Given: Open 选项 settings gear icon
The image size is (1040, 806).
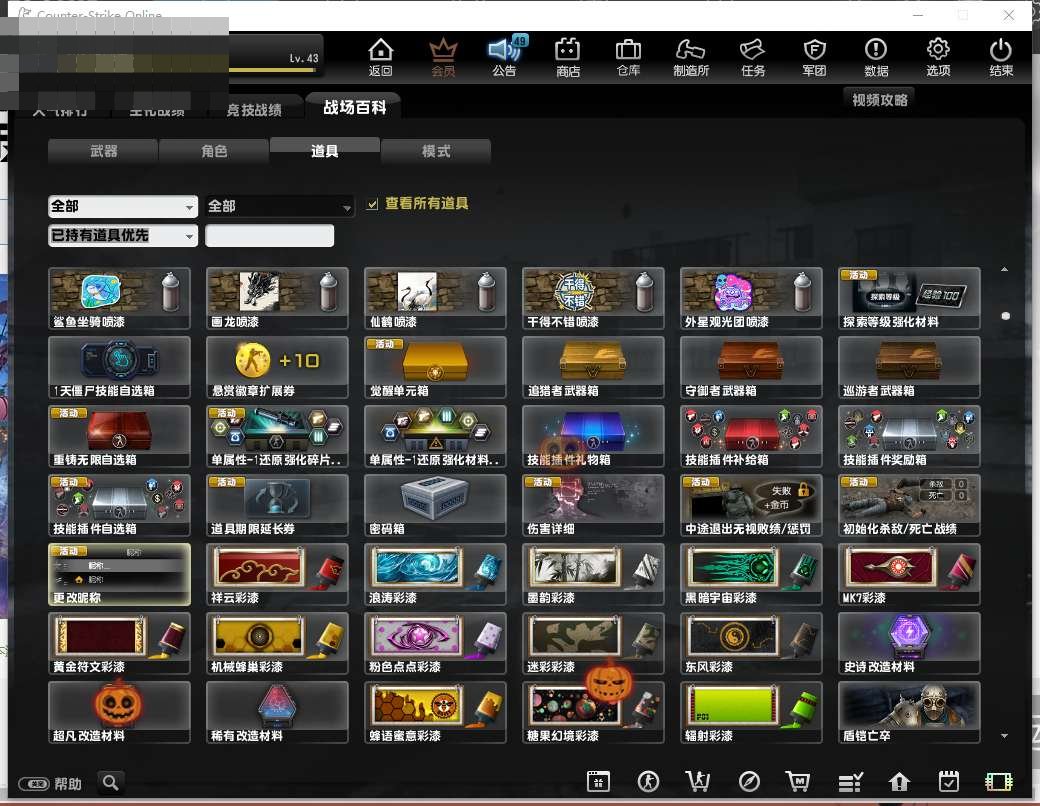Looking at the screenshot, I should click(938, 49).
